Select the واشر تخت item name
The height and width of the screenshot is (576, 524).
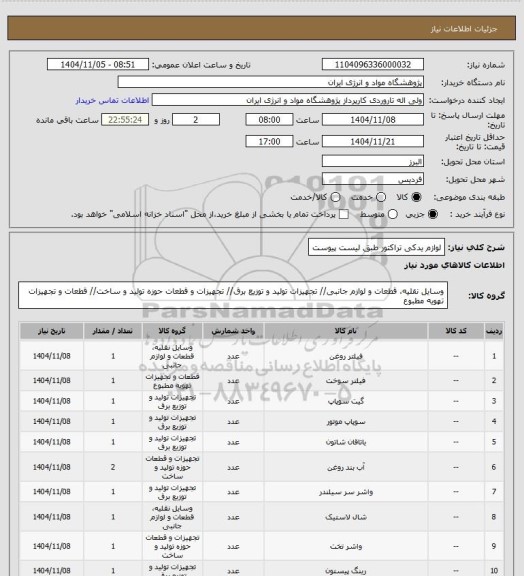(346, 547)
